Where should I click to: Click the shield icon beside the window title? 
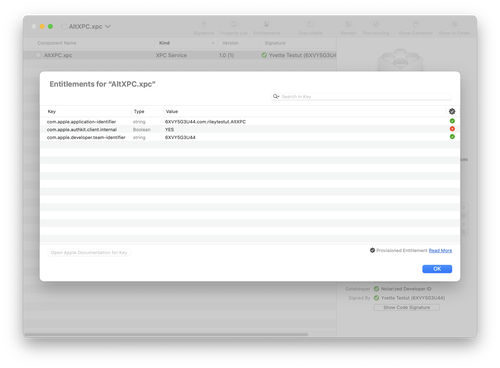64,26
